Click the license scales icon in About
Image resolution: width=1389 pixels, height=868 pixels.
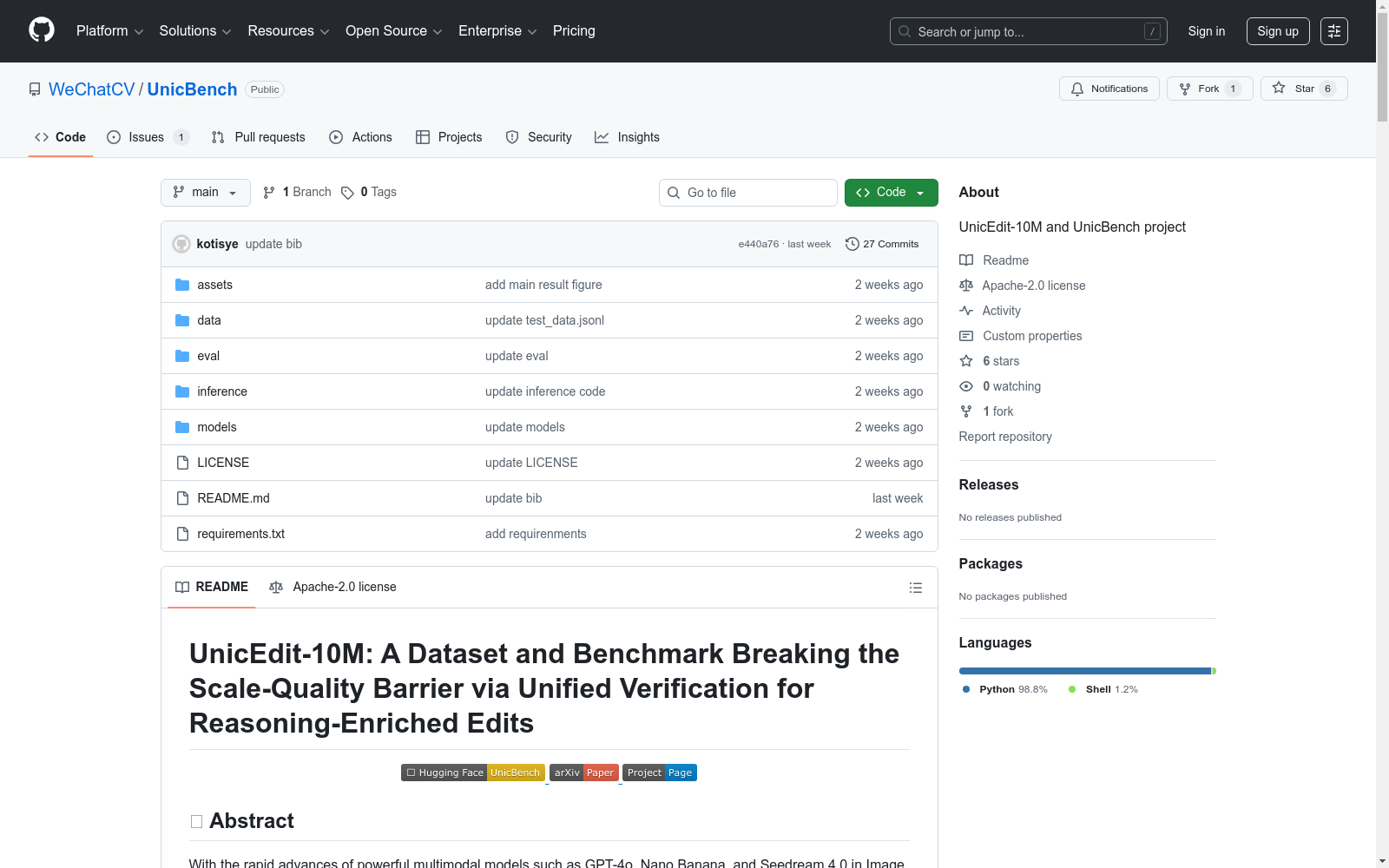[966, 286]
